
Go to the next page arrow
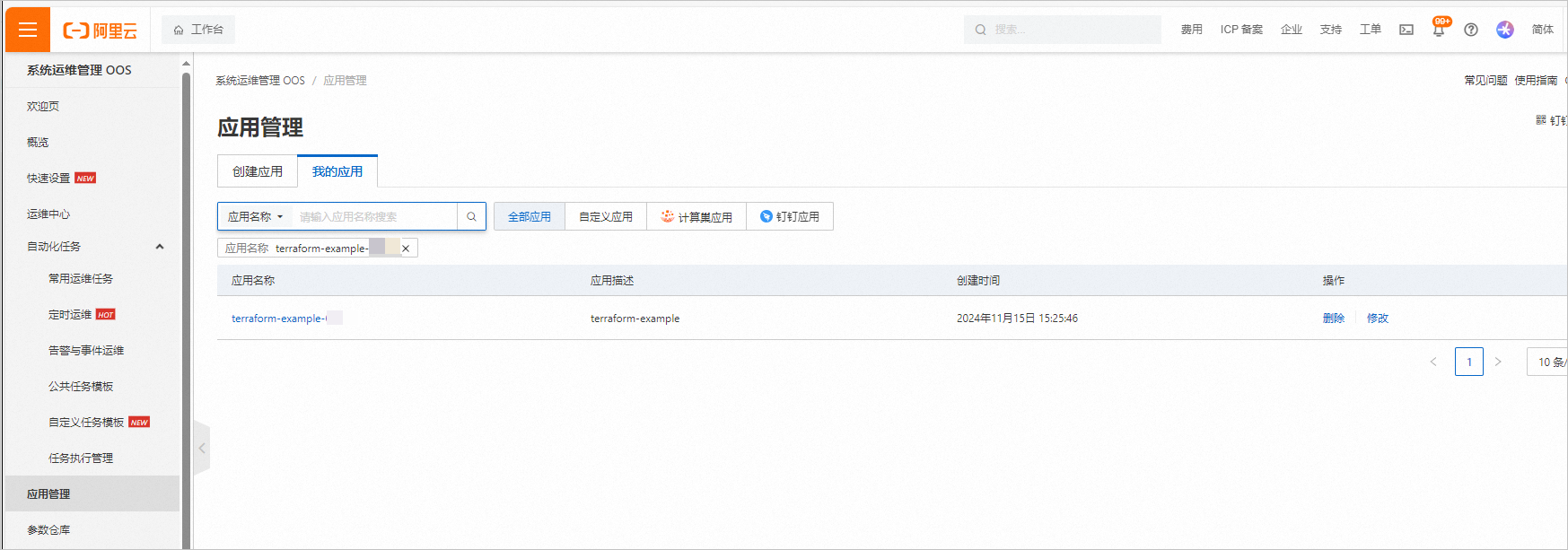(x=1498, y=362)
